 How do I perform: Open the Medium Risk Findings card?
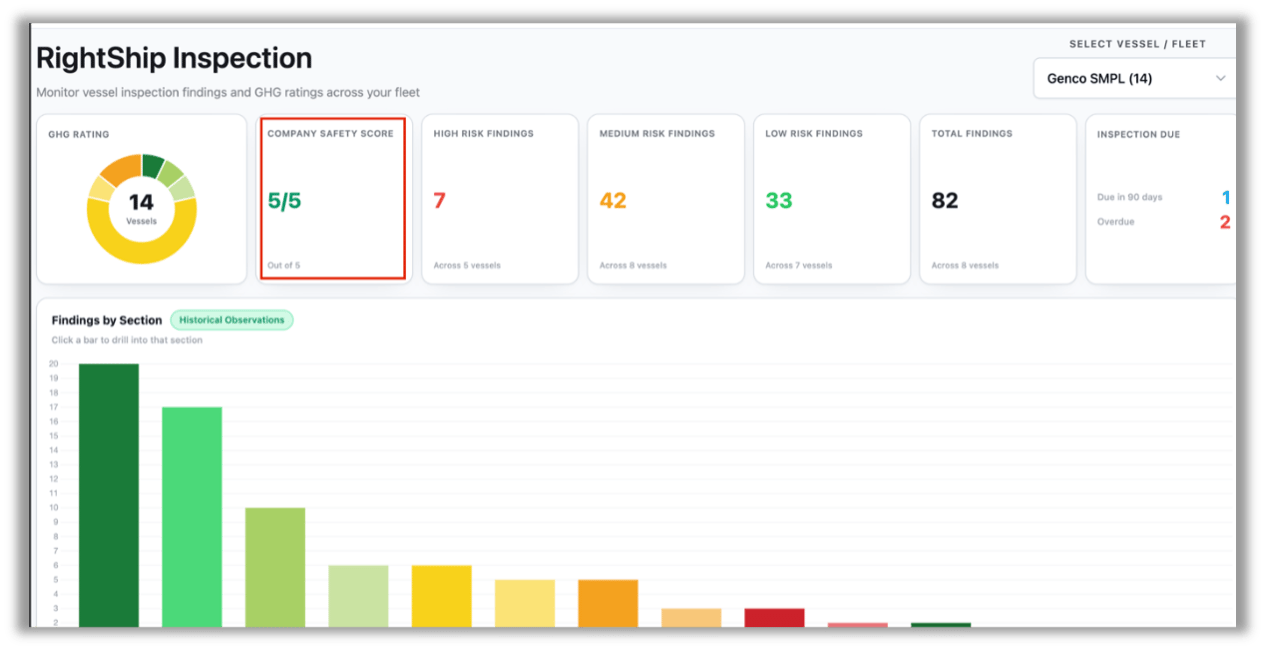666,199
